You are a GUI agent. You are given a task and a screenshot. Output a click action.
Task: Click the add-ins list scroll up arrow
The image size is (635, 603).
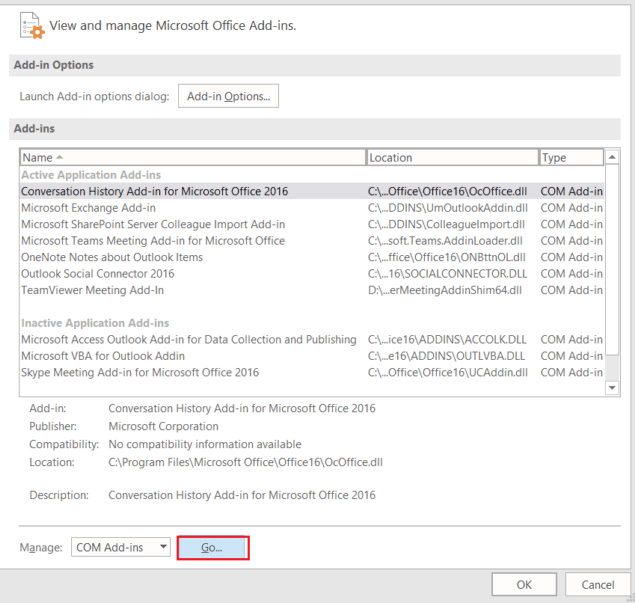click(612, 157)
